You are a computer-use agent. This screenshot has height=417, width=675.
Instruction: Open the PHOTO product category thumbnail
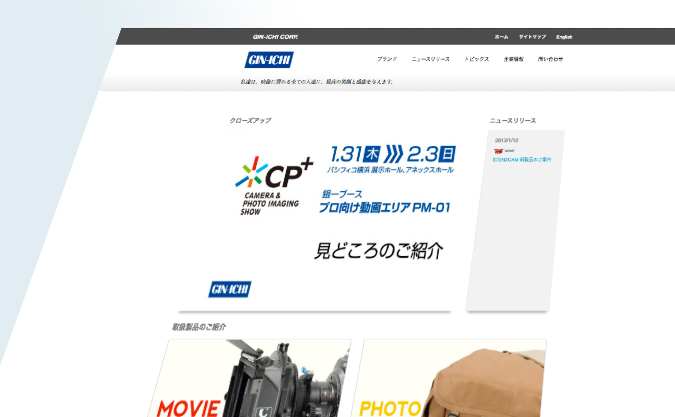click(x=452, y=379)
